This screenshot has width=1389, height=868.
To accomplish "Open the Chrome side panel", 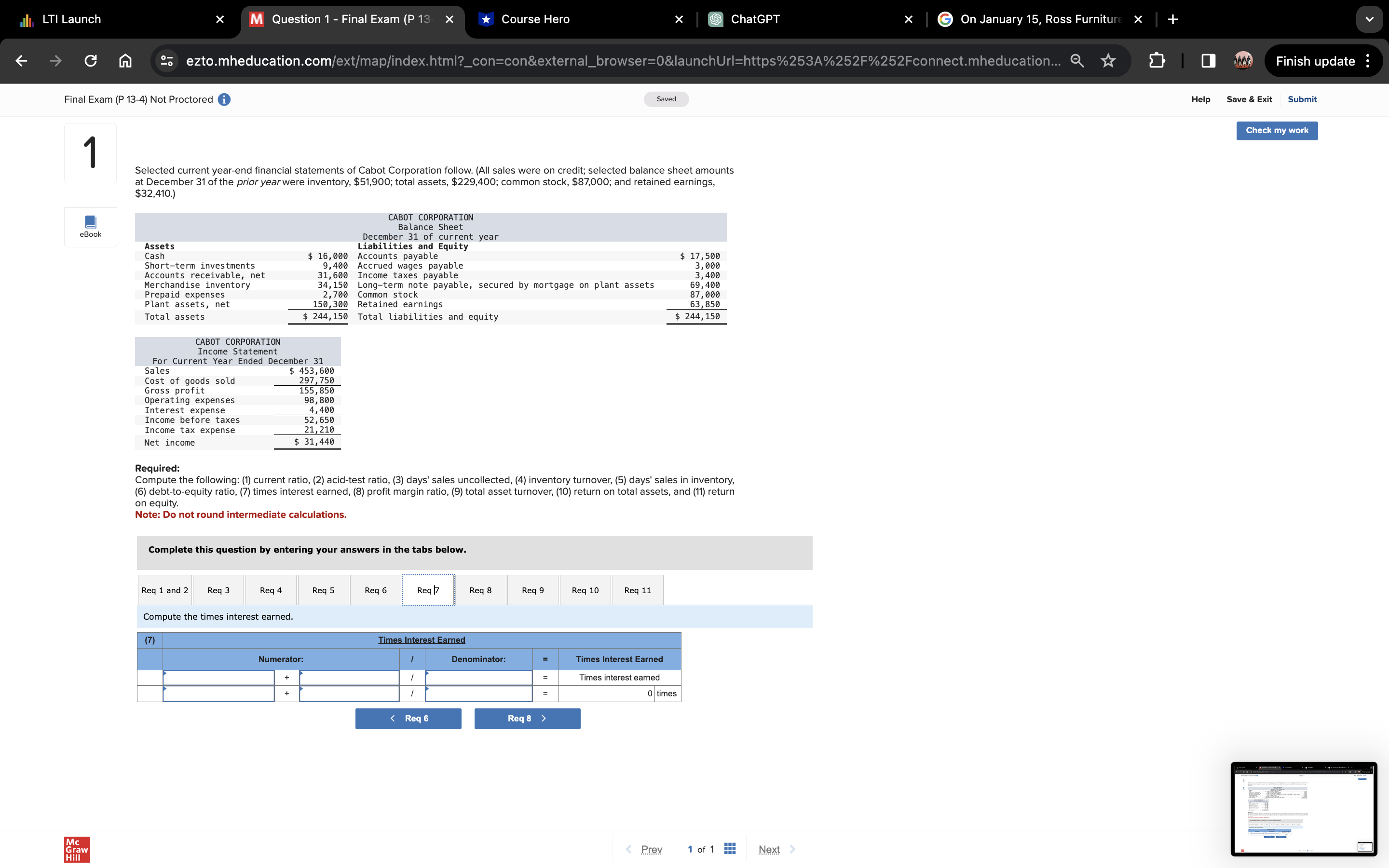I will 1209,61.
